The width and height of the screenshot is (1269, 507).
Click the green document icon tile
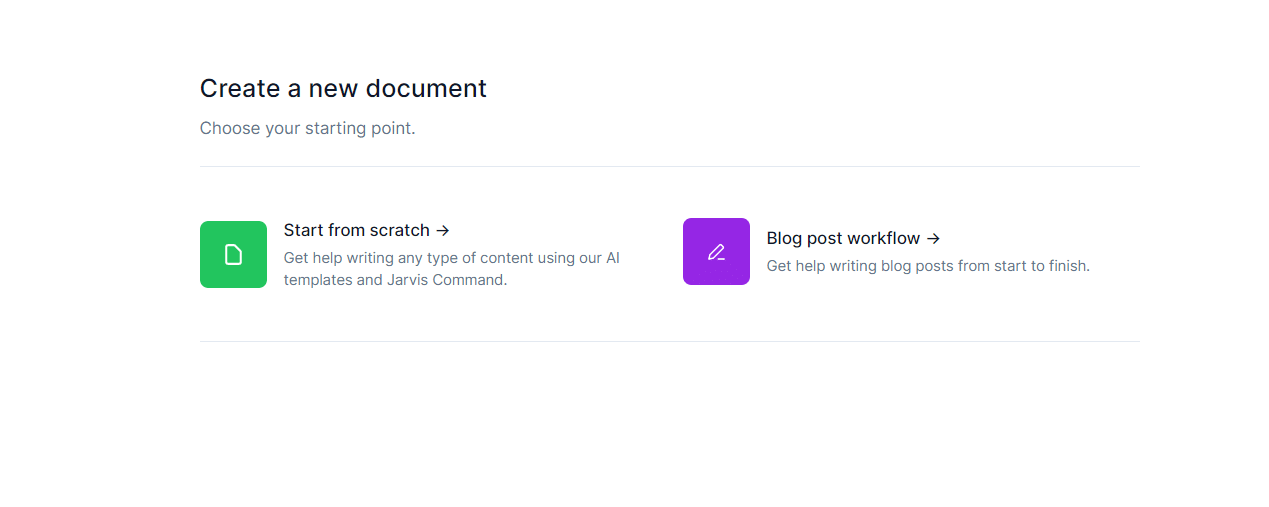(233, 254)
